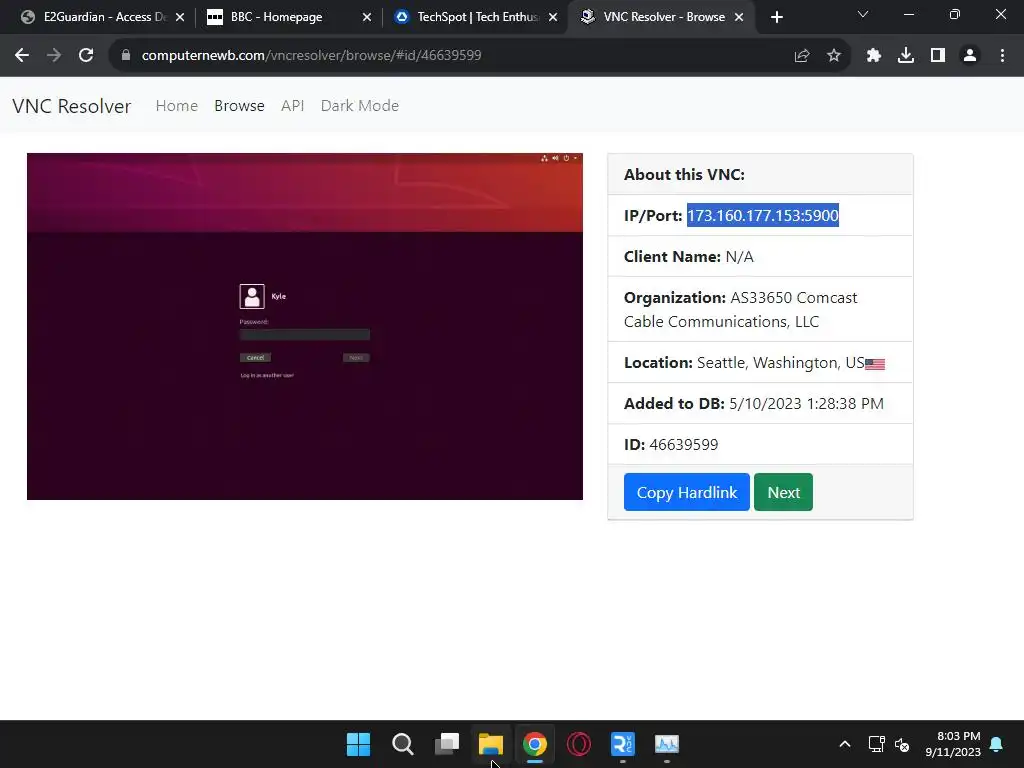This screenshot has width=1024, height=768.
Task: Open the taskbar clock and date
Action: click(953, 744)
